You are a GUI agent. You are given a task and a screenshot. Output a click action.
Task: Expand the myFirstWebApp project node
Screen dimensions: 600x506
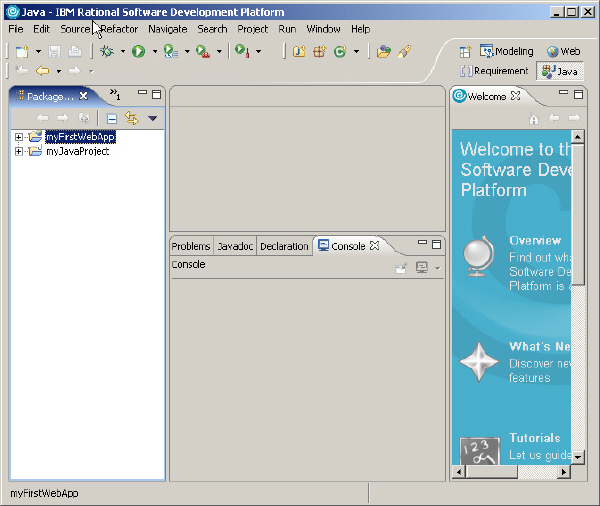click(x=18, y=137)
